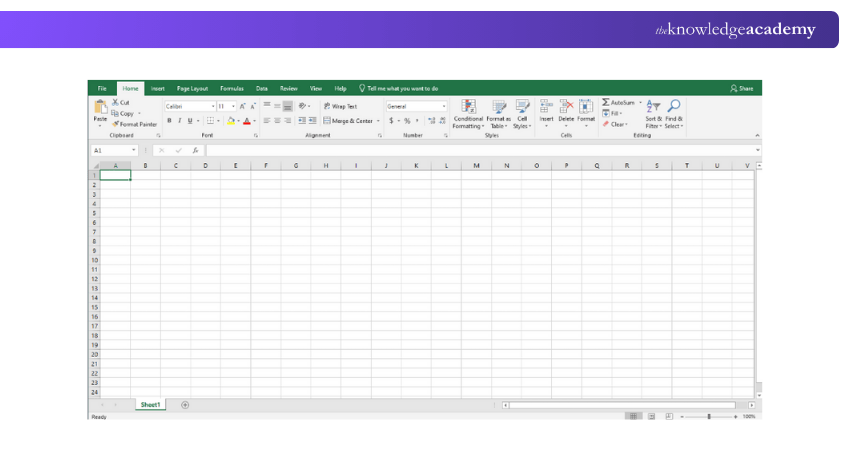Open the Calibri font name dropdown
850x450 pixels.
pyautogui.click(x=213, y=106)
